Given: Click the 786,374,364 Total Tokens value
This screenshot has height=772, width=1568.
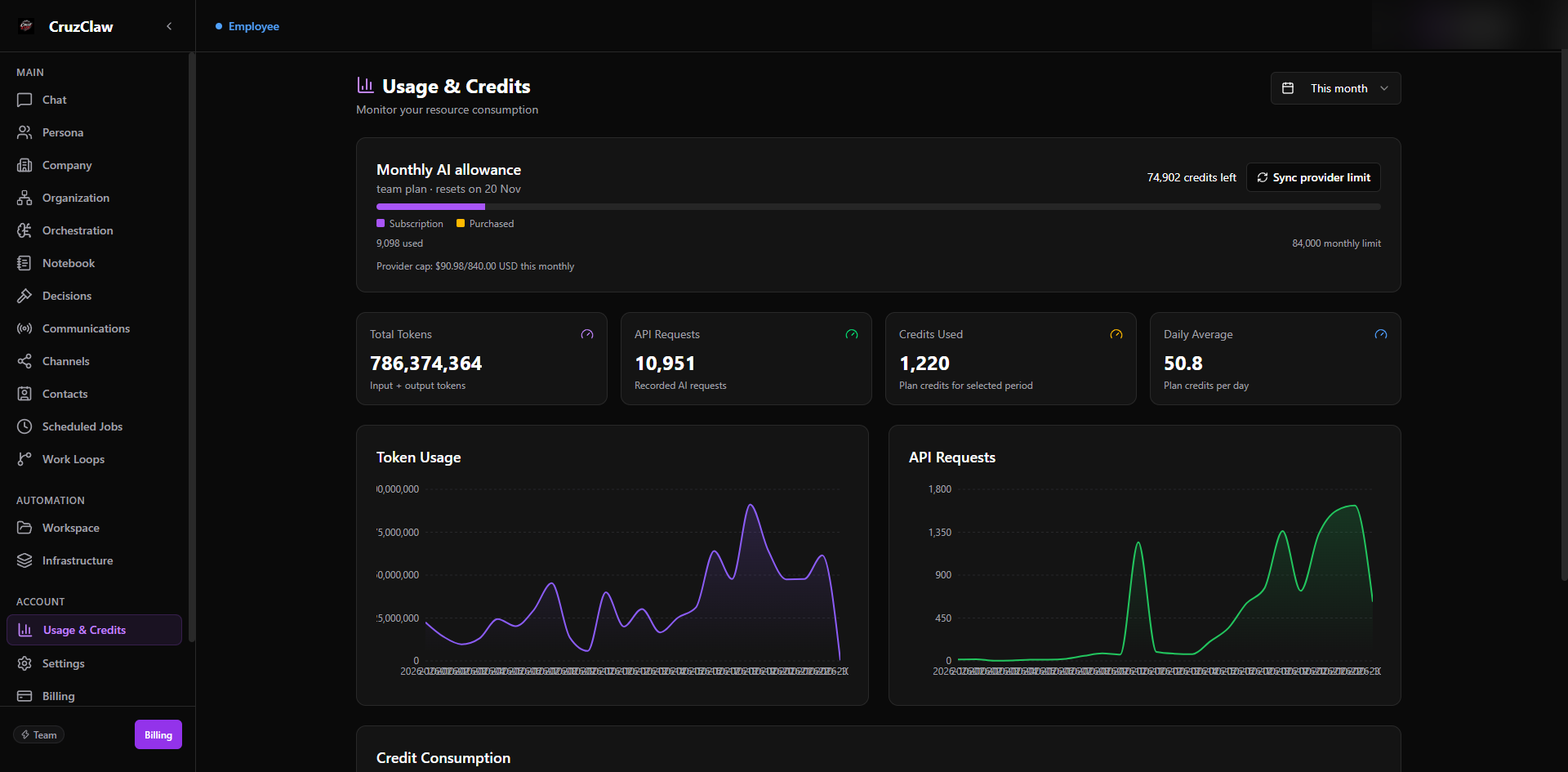Looking at the screenshot, I should 425,363.
